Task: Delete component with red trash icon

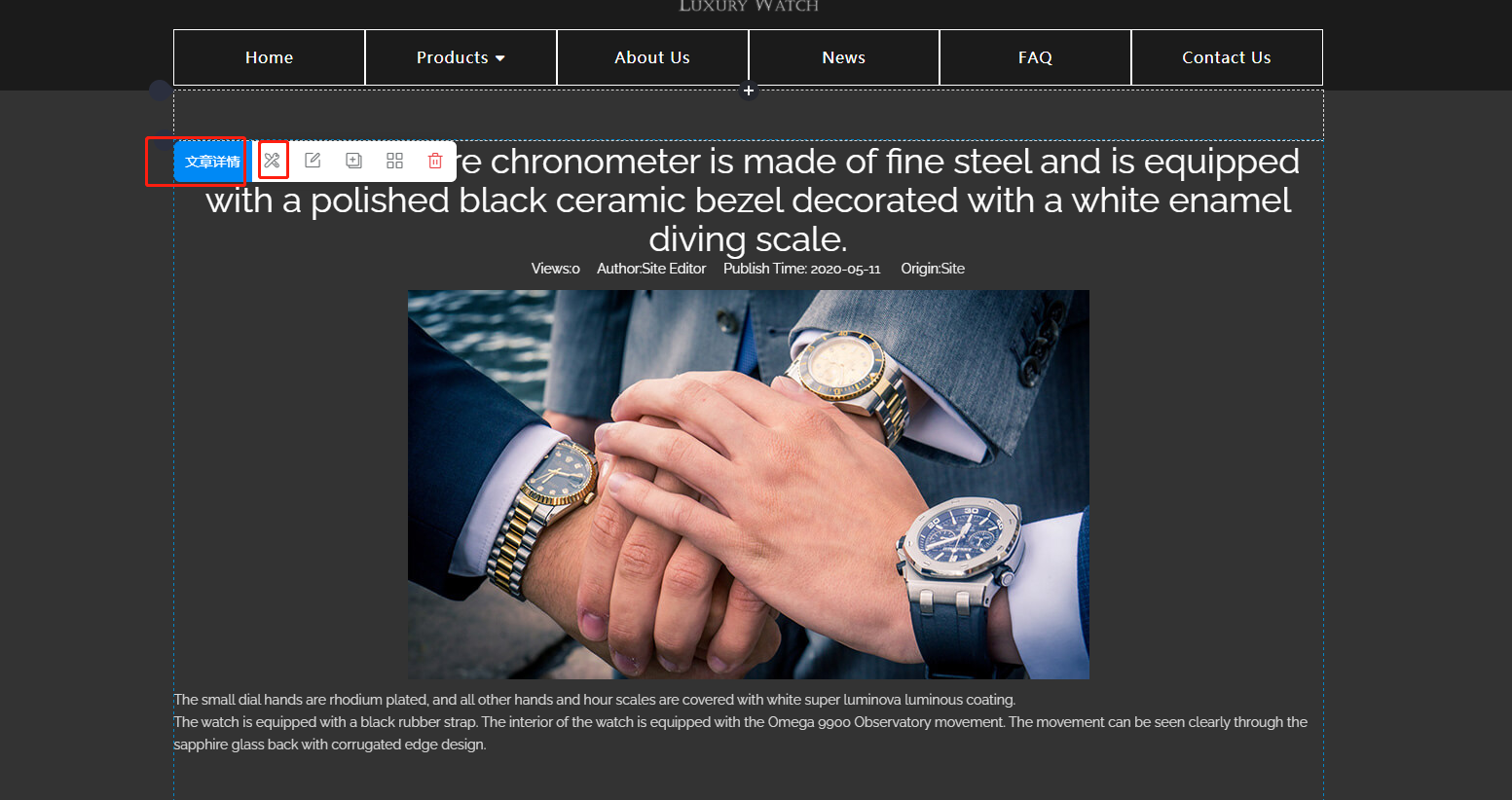Action: point(435,161)
